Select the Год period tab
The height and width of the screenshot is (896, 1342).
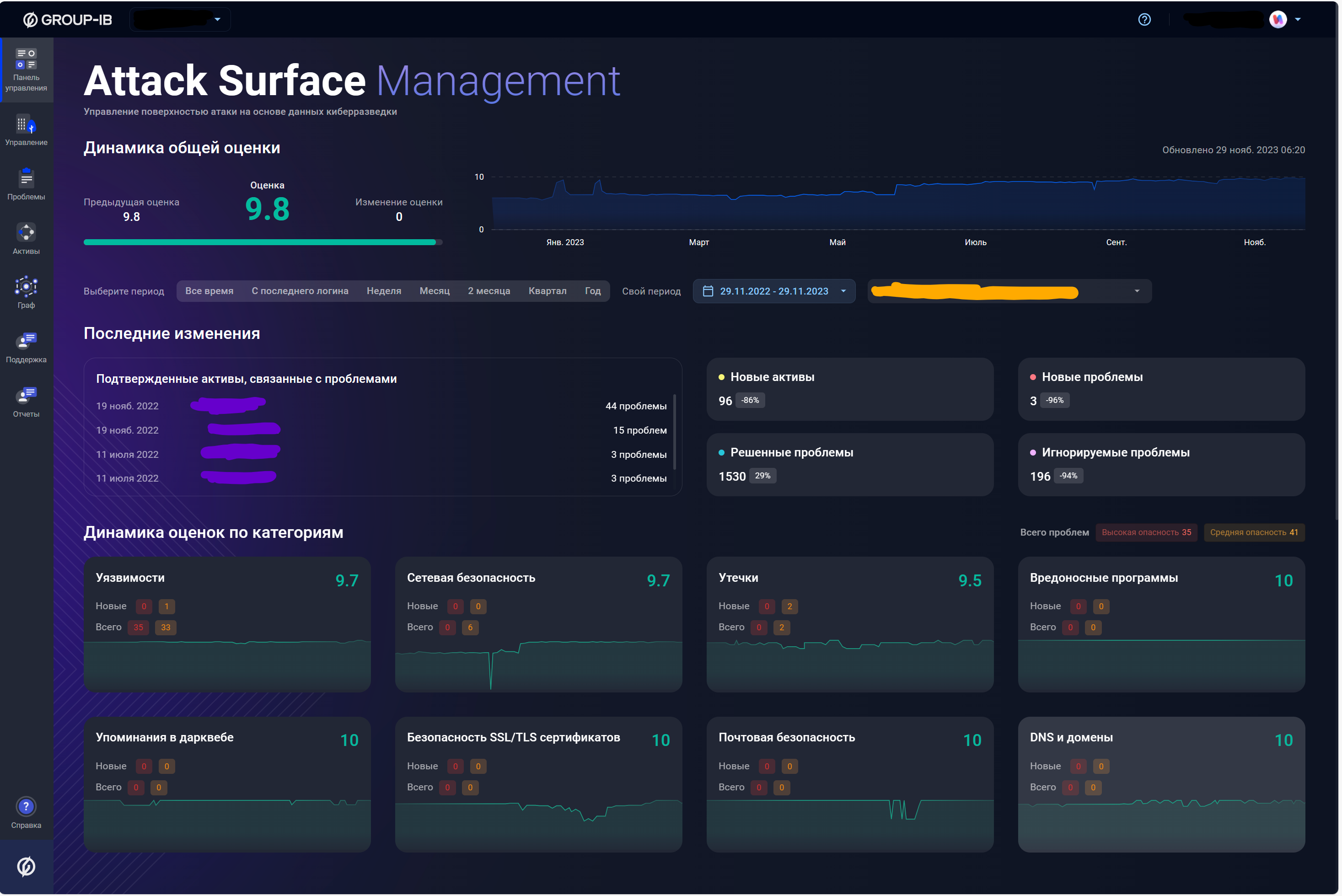[592, 291]
